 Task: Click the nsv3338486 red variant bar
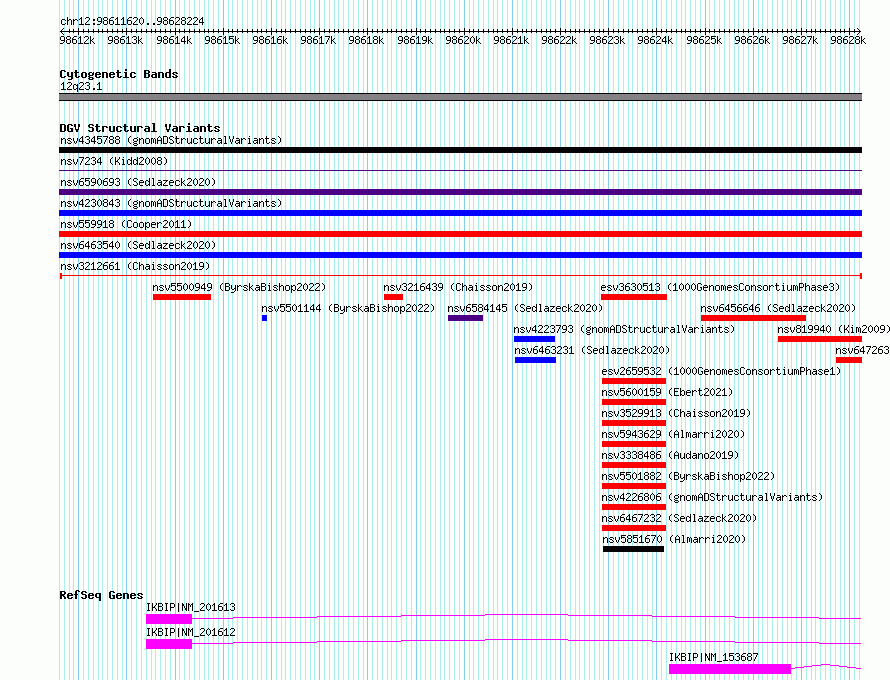(x=634, y=465)
